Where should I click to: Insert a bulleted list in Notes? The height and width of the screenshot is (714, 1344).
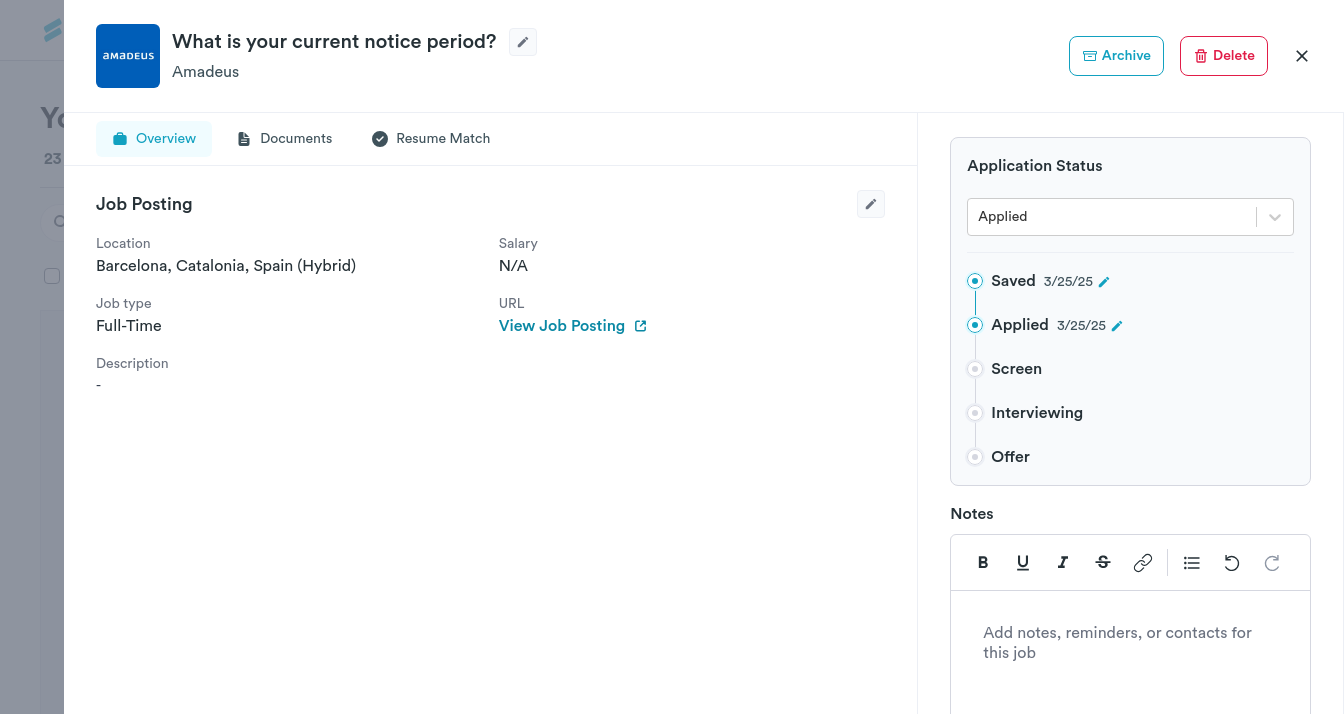tap(1191, 563)
